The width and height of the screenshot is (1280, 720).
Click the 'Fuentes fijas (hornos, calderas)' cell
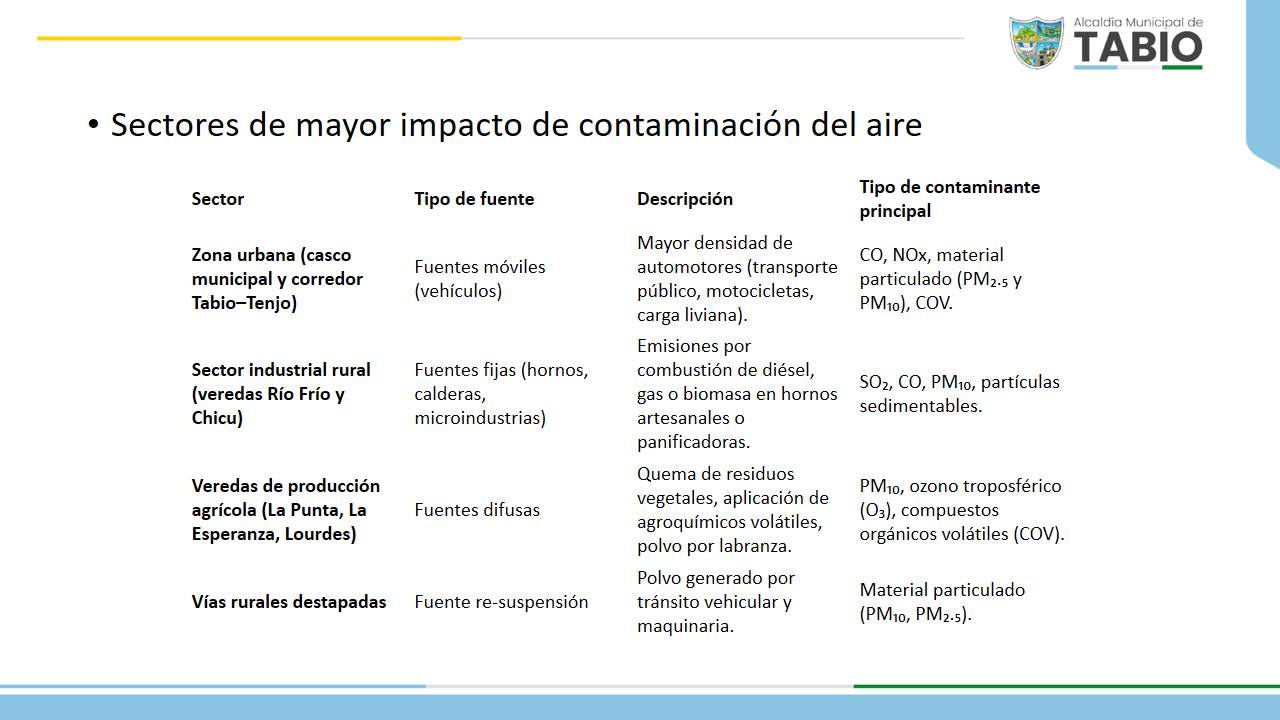501,394
